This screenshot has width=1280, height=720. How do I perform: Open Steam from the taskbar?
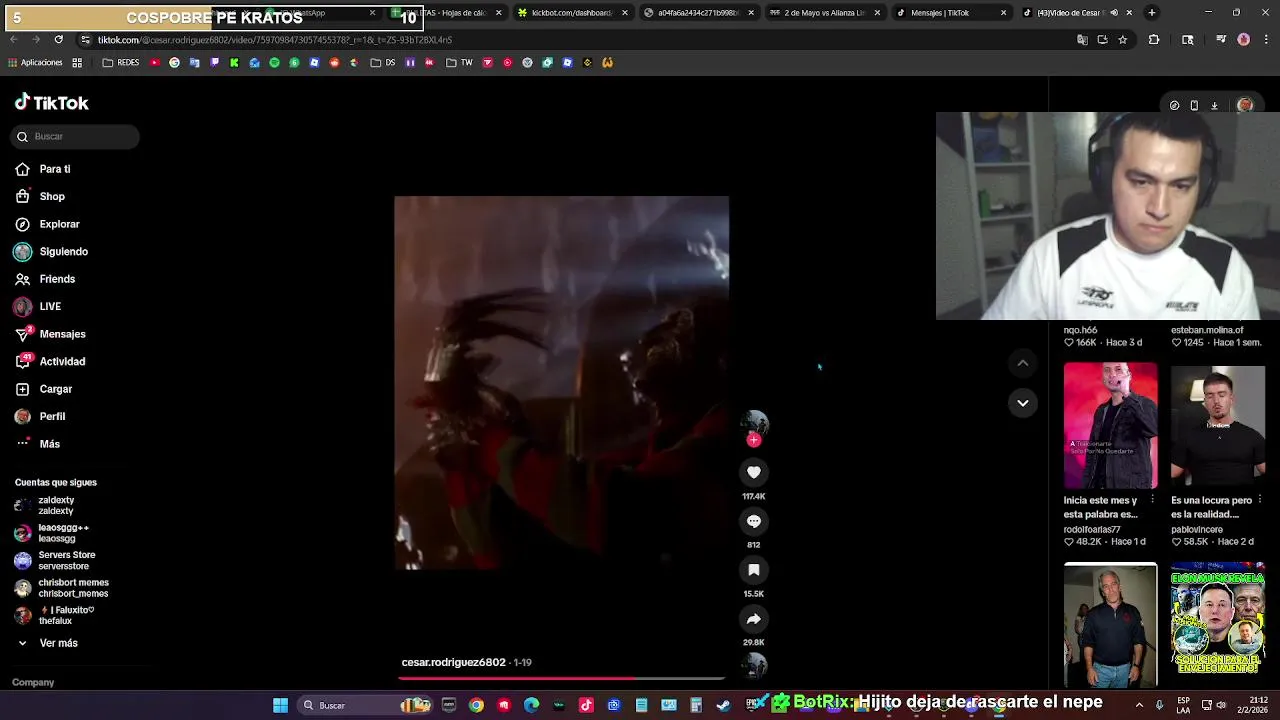(x=724, y=705)
